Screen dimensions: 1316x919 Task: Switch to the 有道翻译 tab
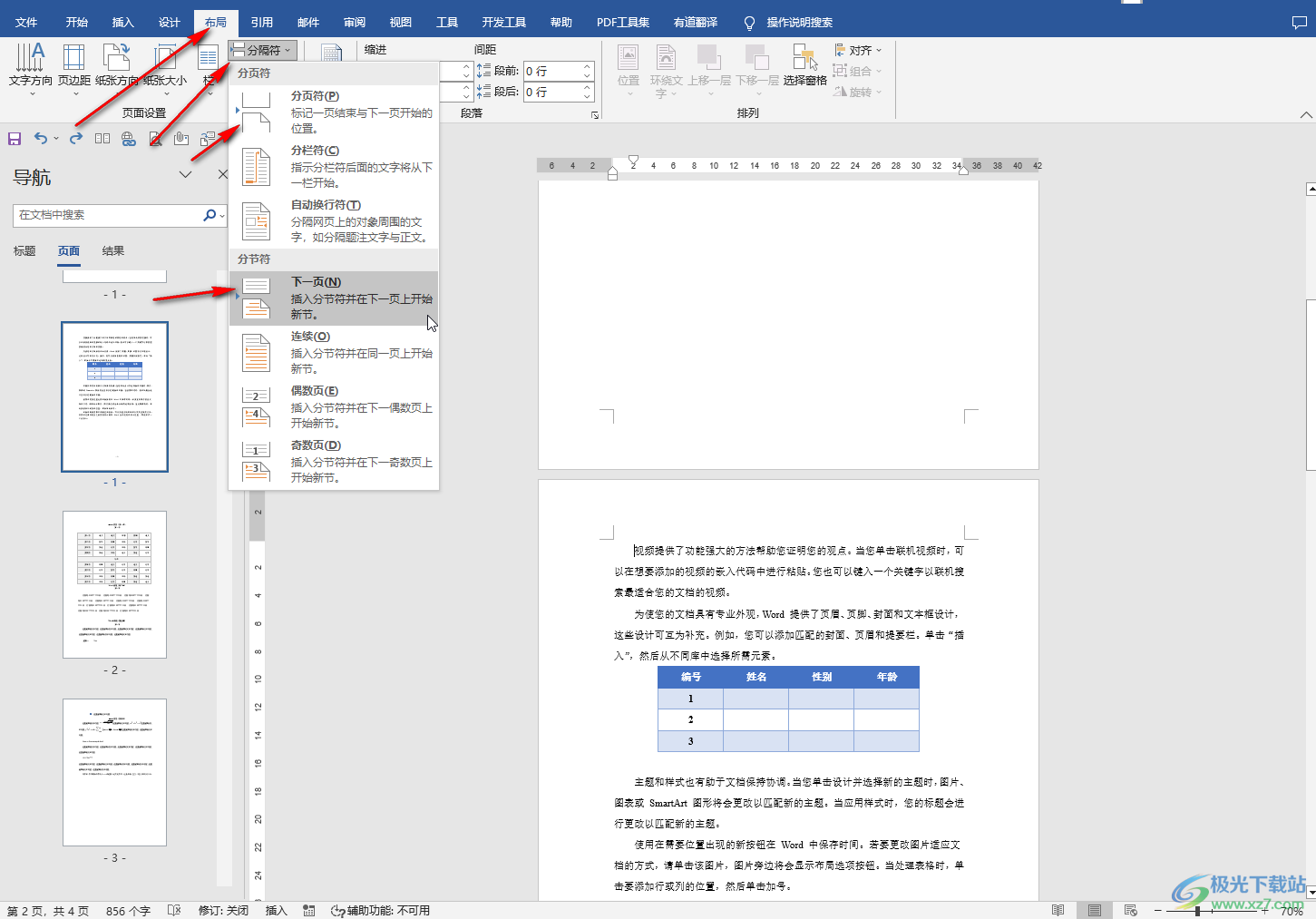pyautogui.click(x=696, y=23)
